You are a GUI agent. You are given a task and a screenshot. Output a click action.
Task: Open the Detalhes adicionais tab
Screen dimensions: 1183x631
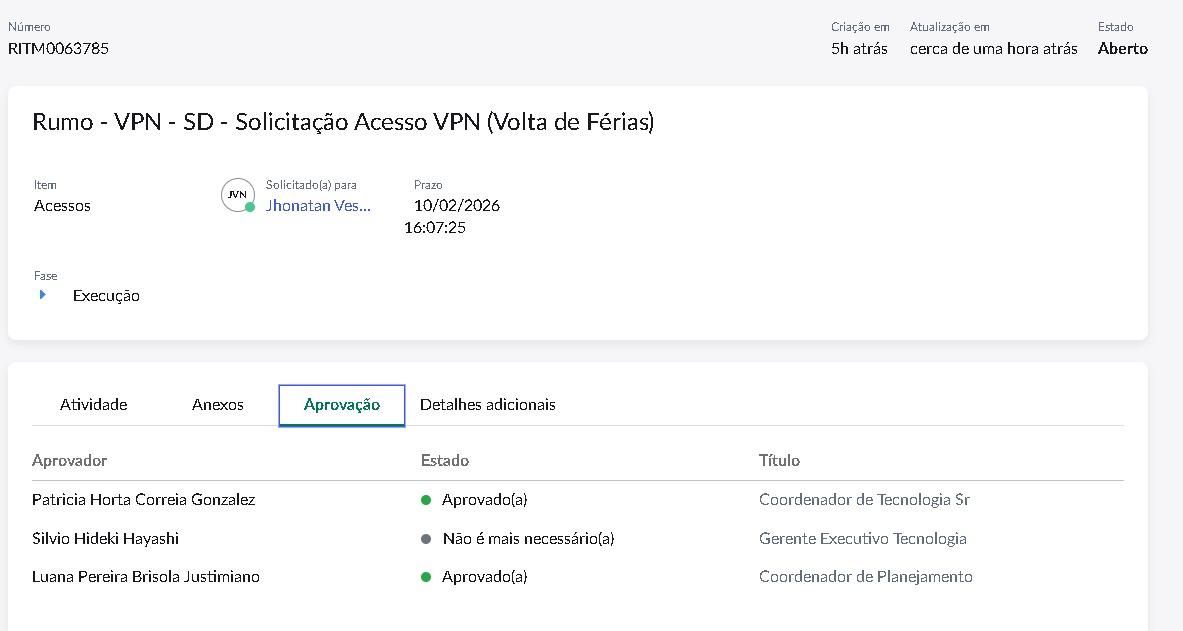488,405
